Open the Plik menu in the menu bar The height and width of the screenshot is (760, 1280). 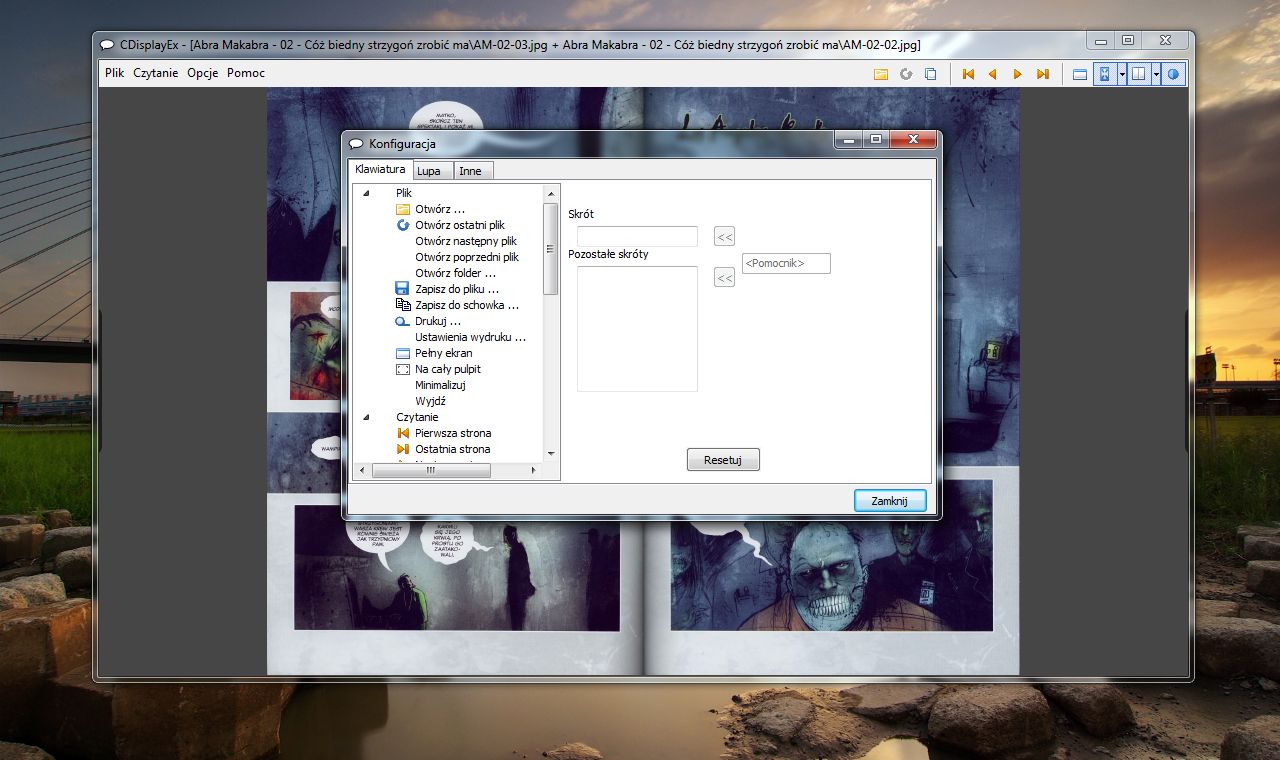pyautogui.click(x=115, y=73)
